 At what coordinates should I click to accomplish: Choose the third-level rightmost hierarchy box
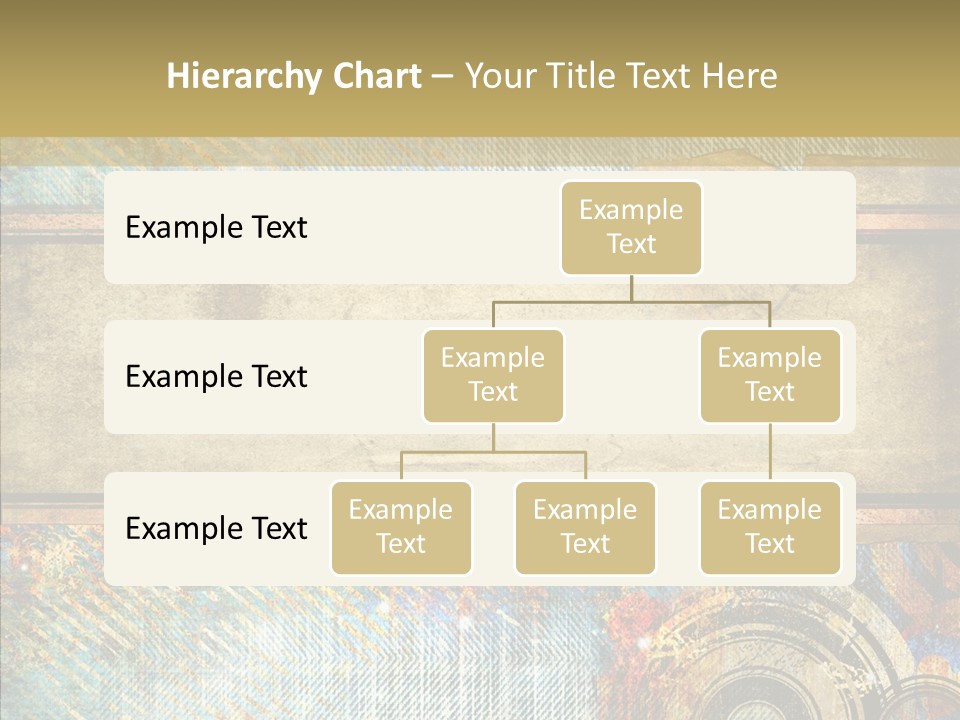tap(770, 528)
